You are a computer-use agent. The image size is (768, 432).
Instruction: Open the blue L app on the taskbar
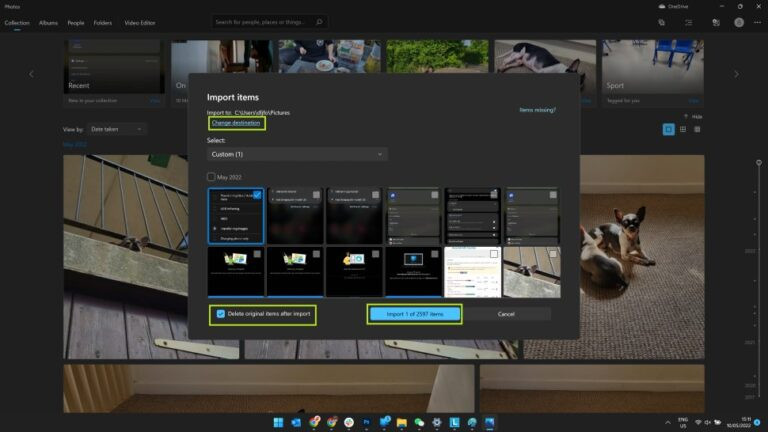coord(455,422)
